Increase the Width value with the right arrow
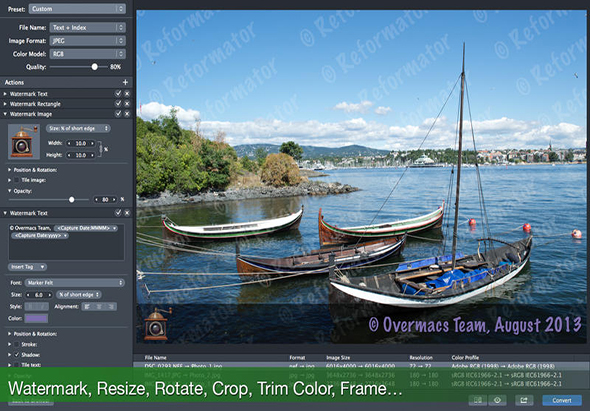 tap(92, 143)
